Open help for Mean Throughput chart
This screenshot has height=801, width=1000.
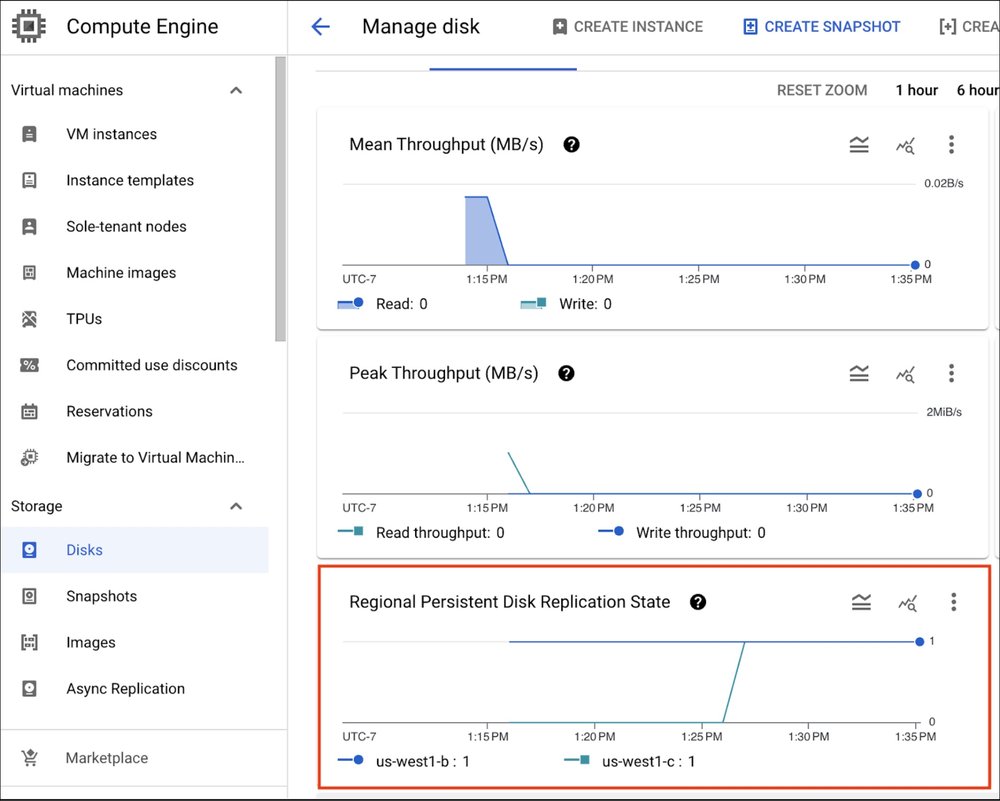click(571, 145)
